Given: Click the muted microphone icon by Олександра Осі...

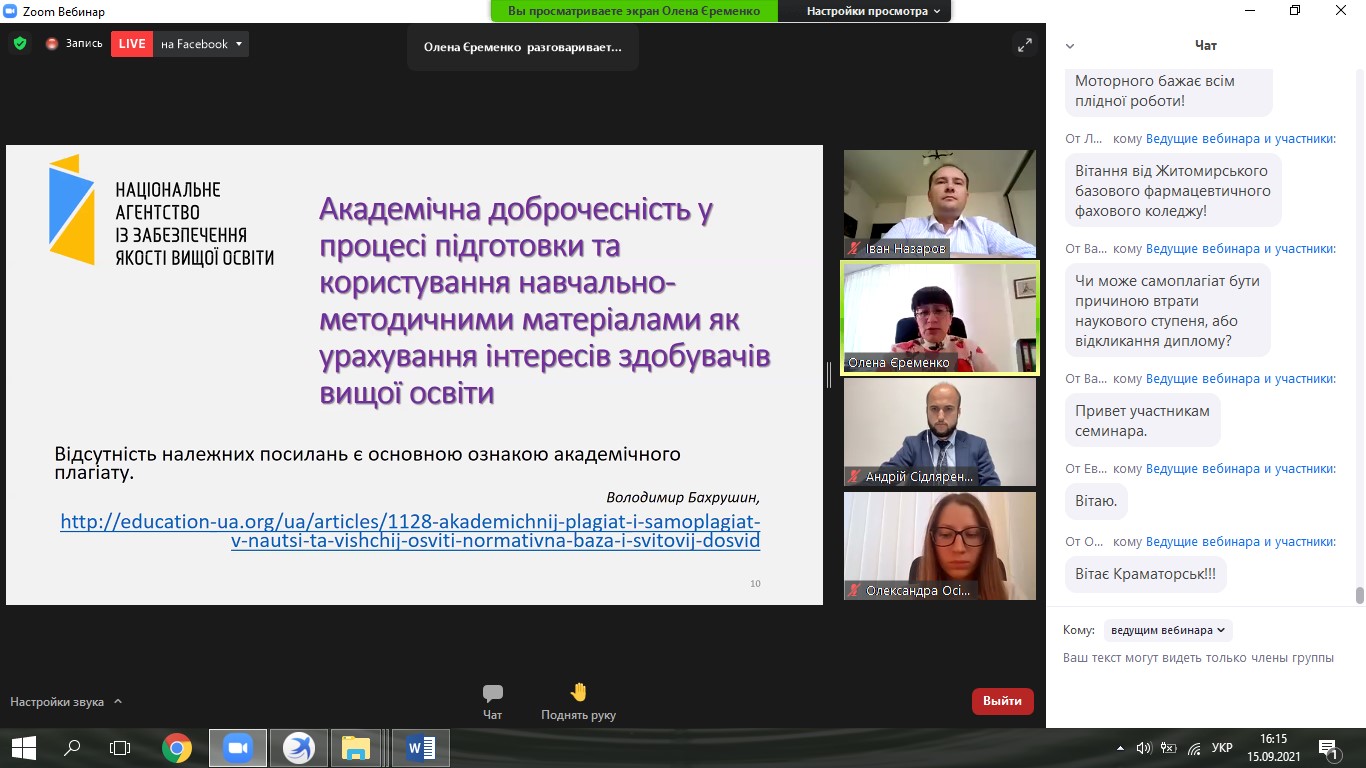Looking at the screenshot, I should click(x=854, y=591).
